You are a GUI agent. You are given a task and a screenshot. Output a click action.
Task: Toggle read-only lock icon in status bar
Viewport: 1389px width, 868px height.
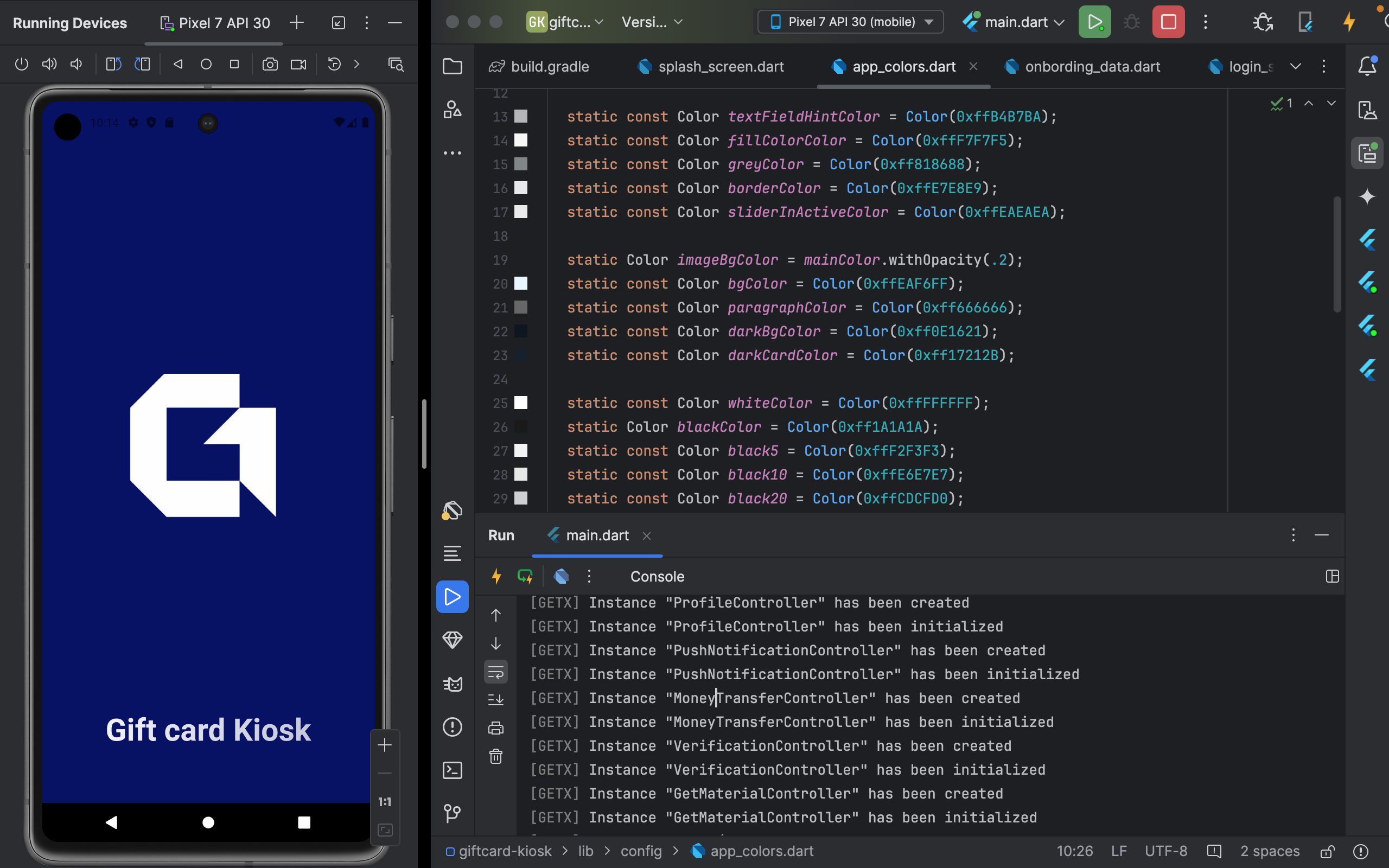pos(1327,851)
